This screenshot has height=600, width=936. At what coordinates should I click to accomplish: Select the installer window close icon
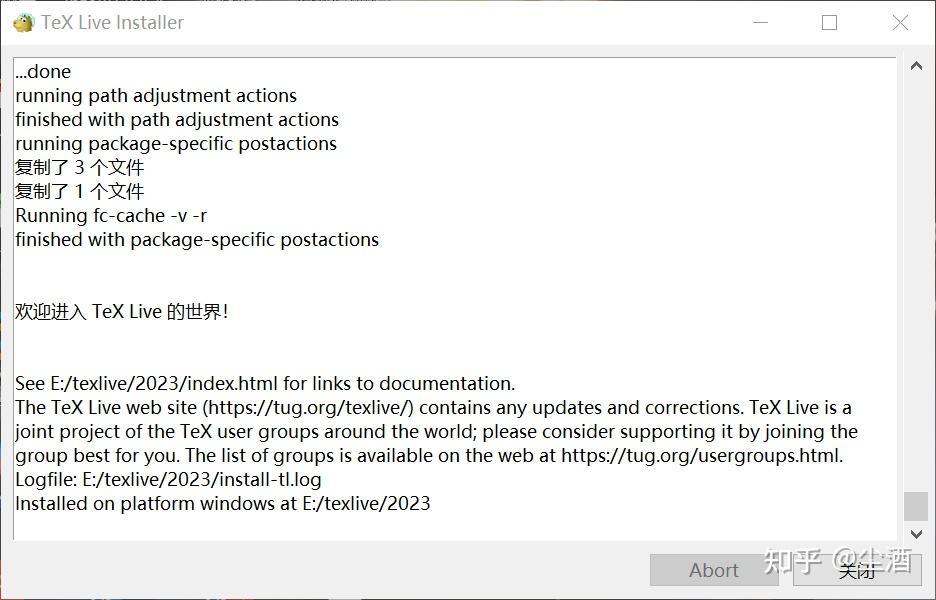click(899, 21)
